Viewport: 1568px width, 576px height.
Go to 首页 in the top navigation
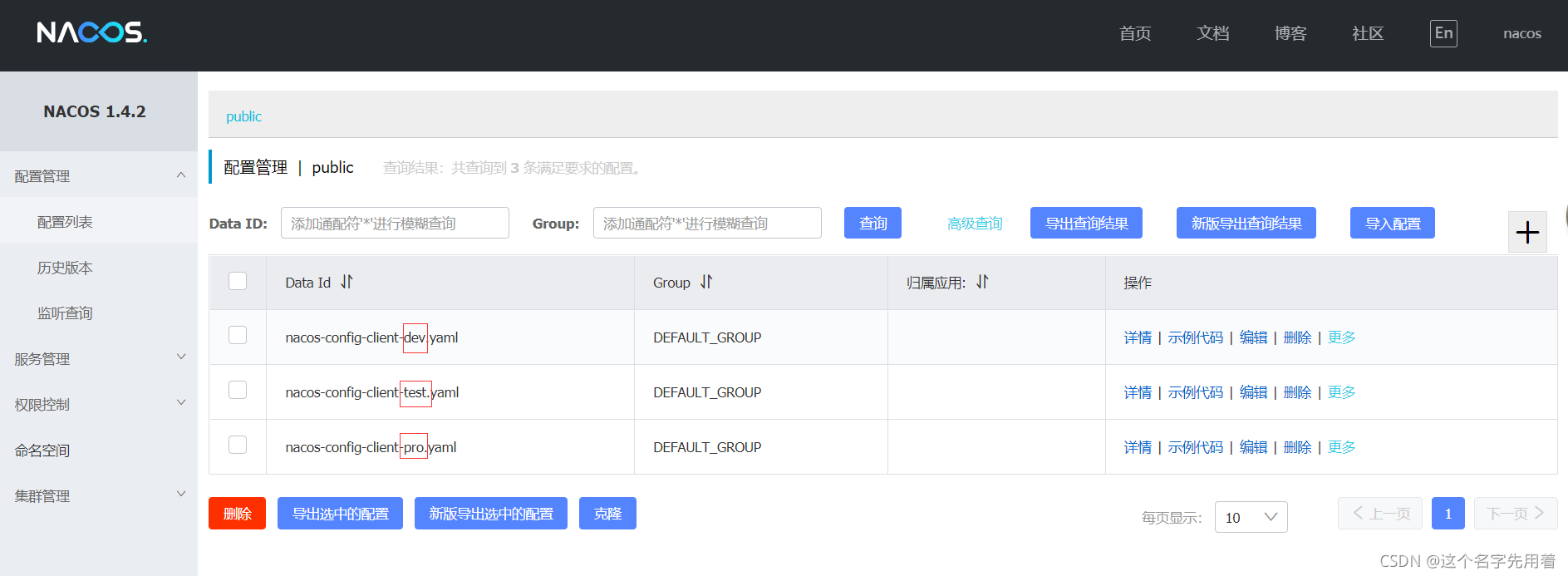pos(1135,33)
